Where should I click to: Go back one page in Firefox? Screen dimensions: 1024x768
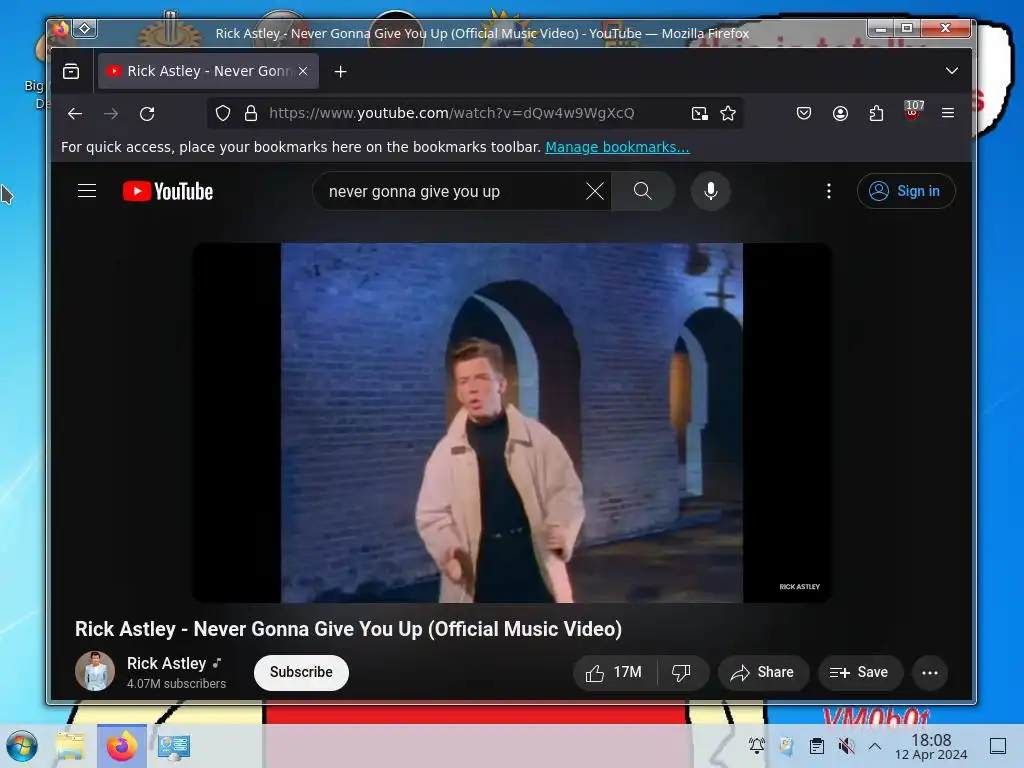(x=74, y=114)
